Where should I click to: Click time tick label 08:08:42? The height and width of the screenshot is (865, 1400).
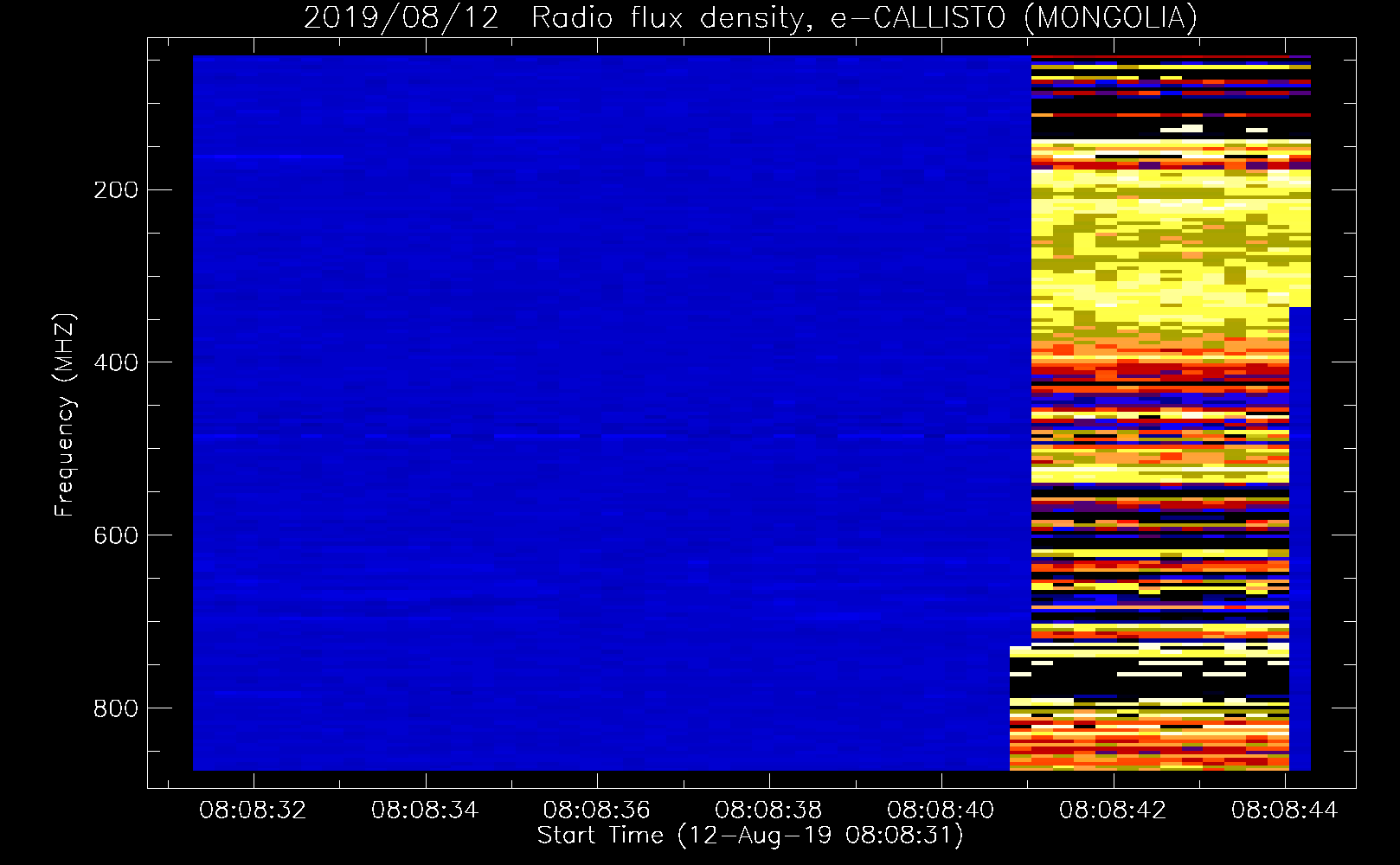coord(1113,811)
